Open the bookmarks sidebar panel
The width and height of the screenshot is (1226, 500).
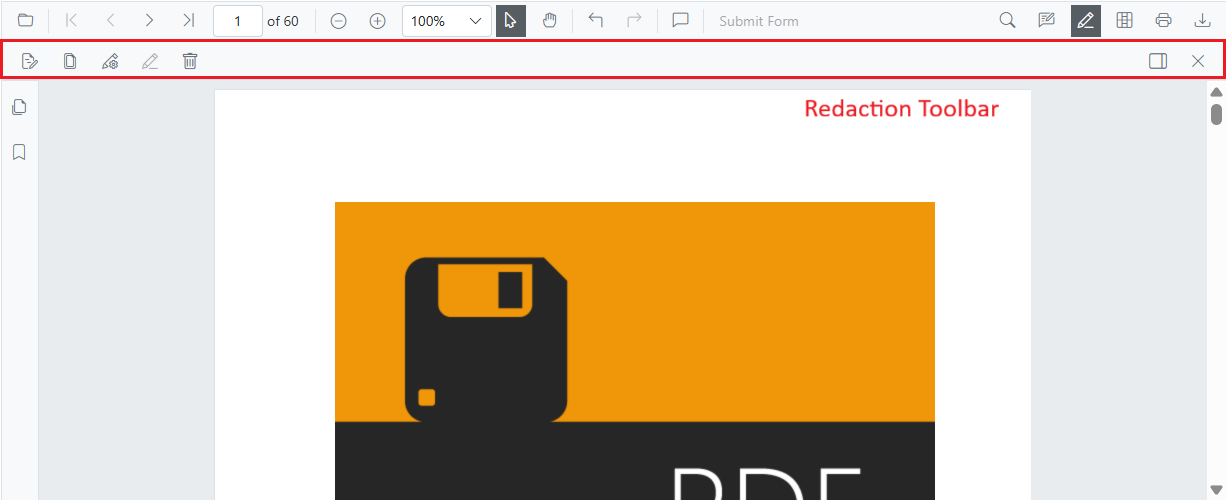click(x=19, y=152)
